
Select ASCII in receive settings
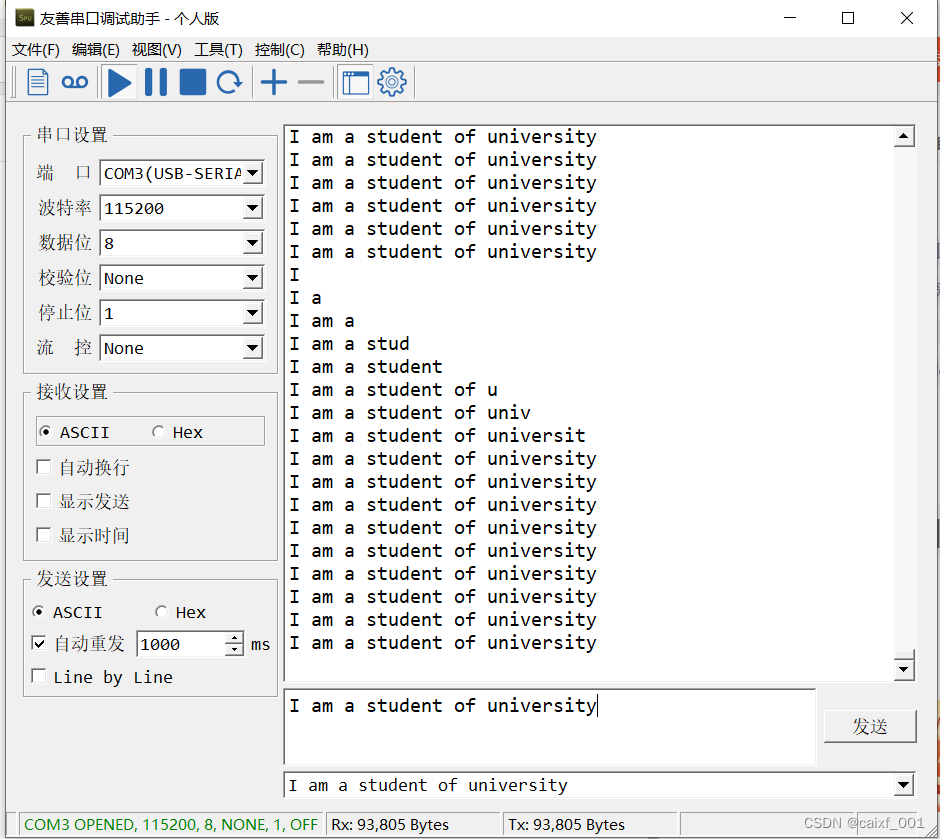tap(74, 432)
